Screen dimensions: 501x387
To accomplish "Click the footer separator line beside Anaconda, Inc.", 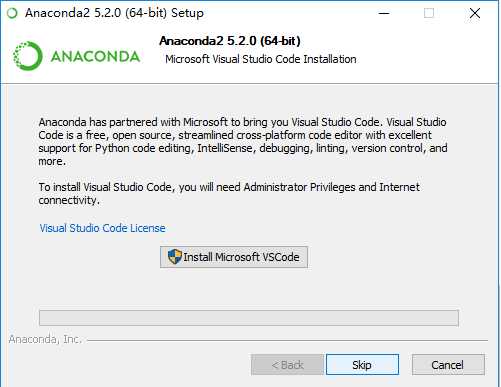I will (287, 340).
